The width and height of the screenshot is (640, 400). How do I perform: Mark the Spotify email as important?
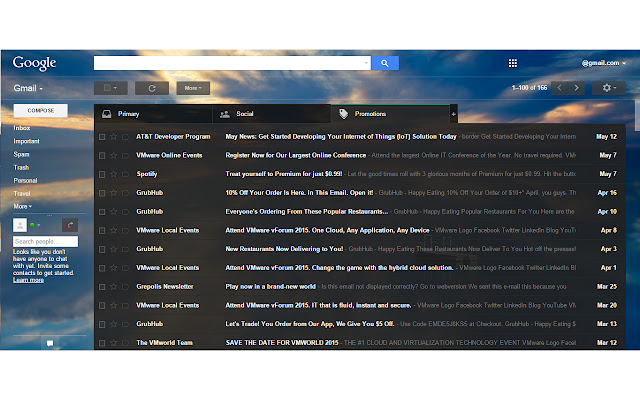(x=125, y=174)
